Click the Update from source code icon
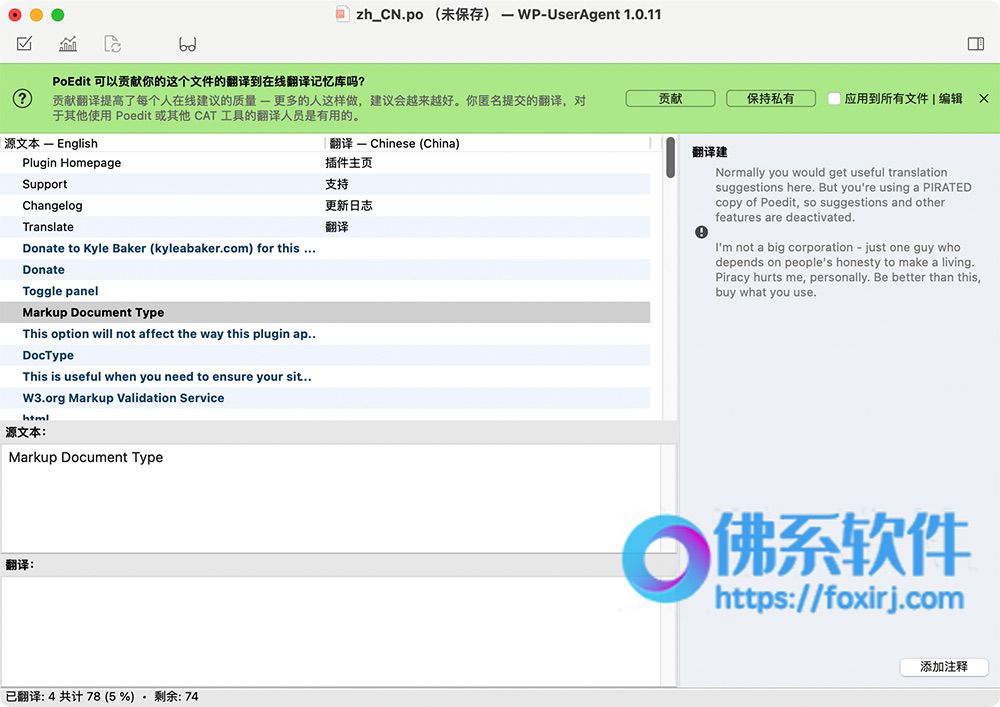The height and width of the screenshot is (707, 1000). (x=112, y=43)
